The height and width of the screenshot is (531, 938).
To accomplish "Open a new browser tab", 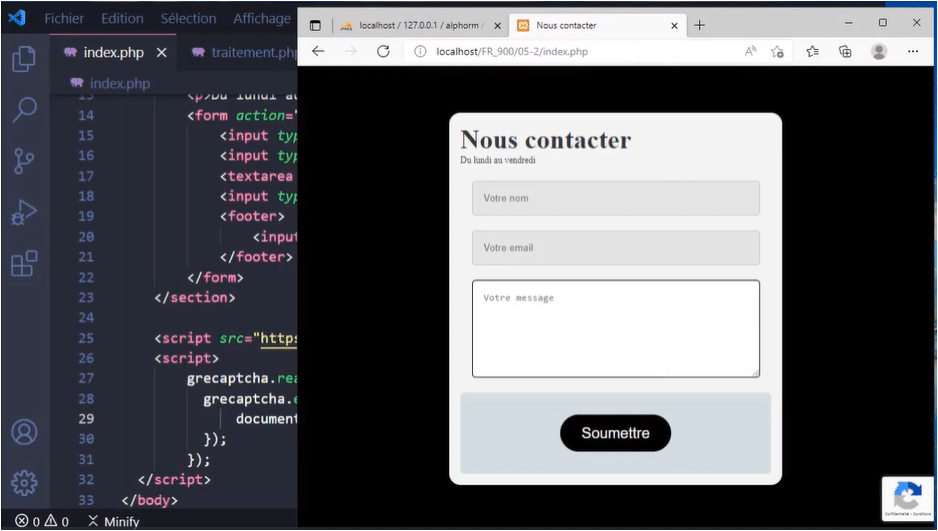I will (x=699, y=25).
